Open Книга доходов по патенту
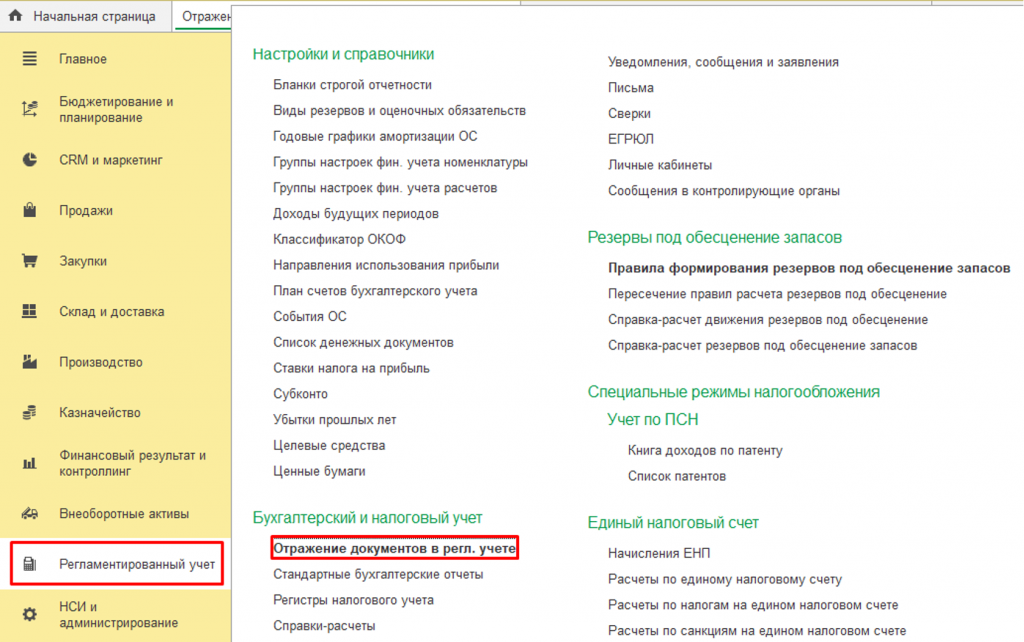 [705, 451]
